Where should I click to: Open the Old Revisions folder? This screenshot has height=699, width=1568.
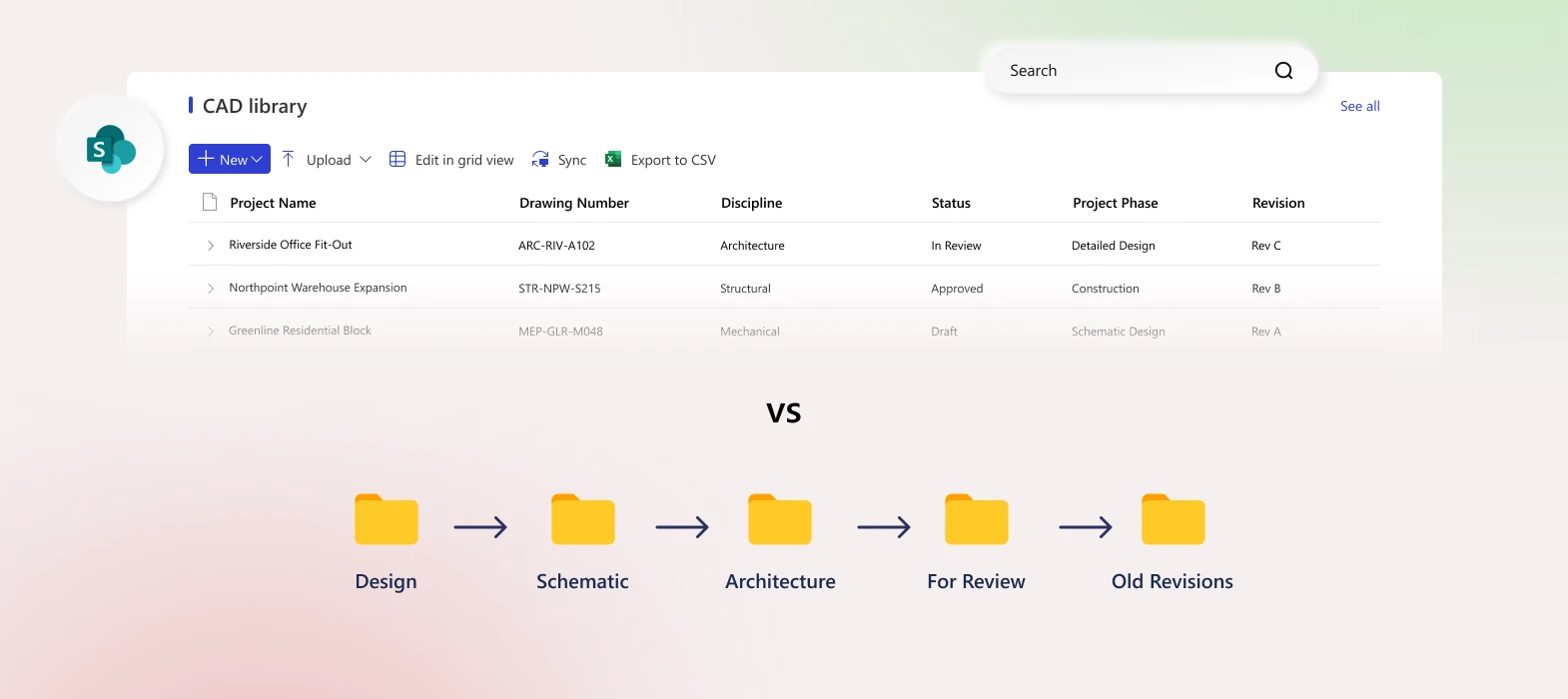[x=1173, y=519]
